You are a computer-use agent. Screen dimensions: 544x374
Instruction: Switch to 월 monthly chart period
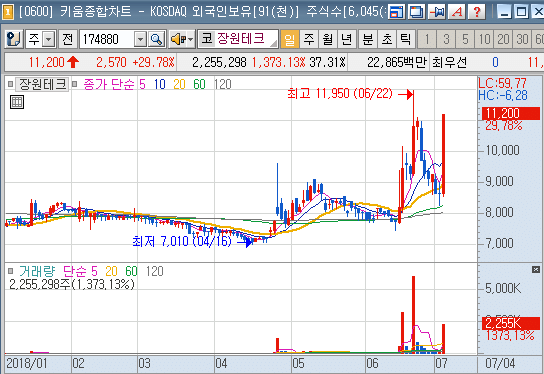point(328,39)
